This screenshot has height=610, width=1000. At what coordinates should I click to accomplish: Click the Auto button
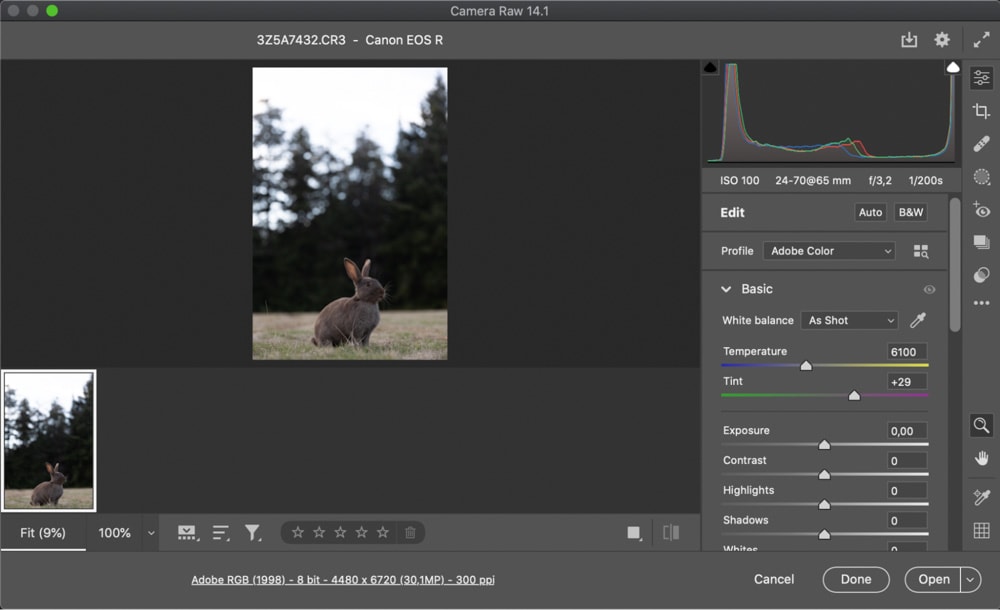pyautogui.click(x=870, y=213)
